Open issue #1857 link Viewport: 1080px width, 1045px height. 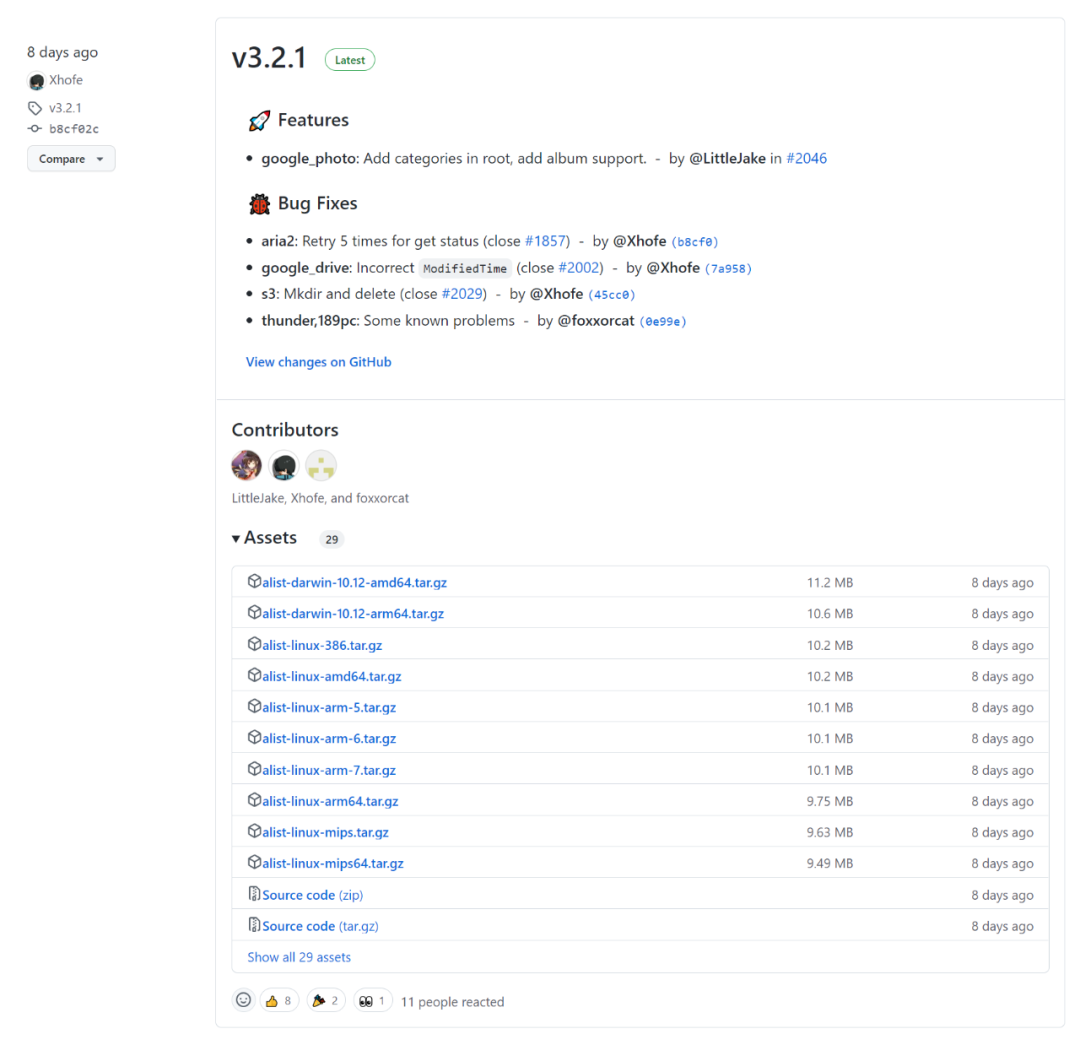click(x=546, y=241)
